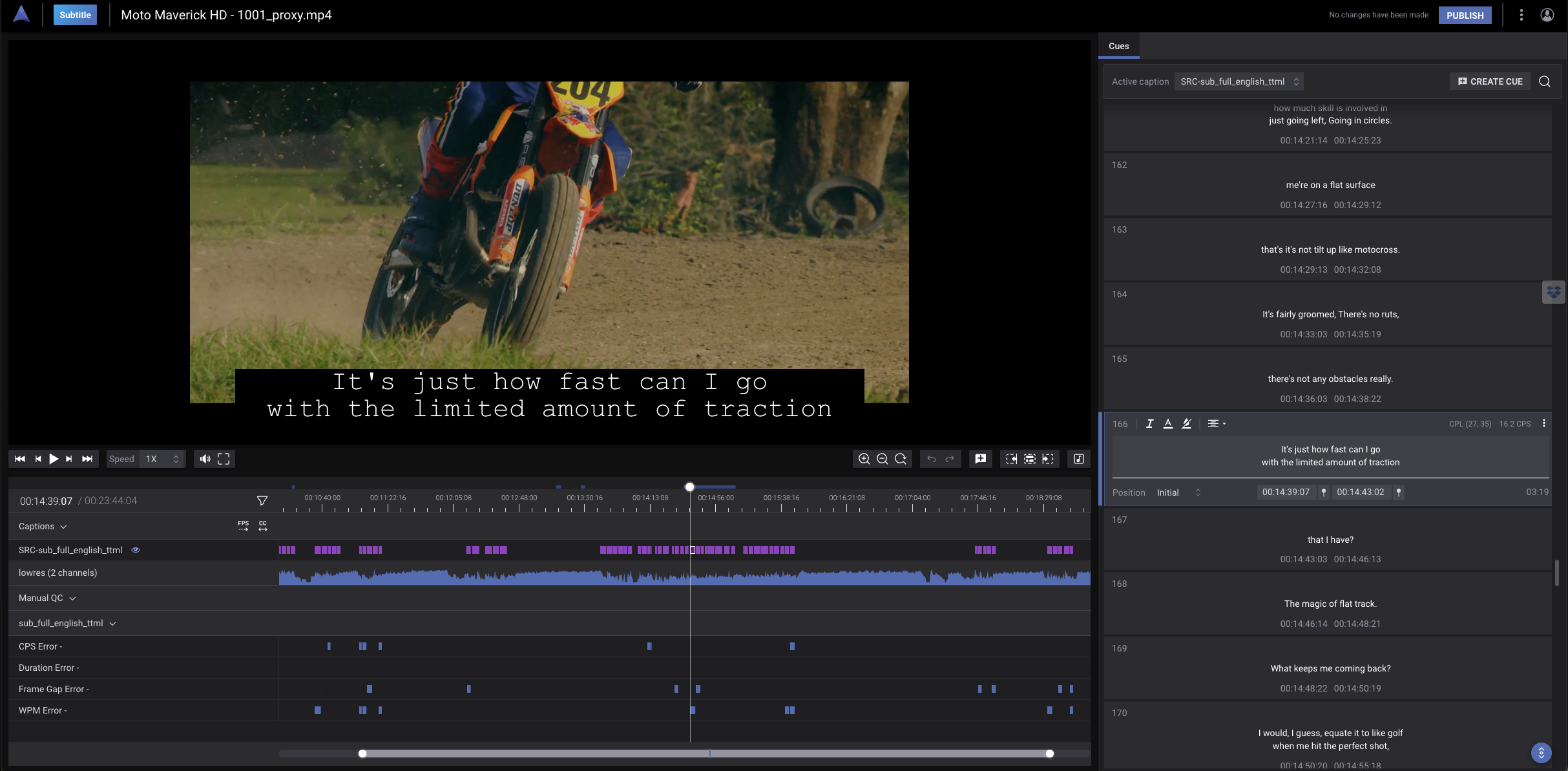This screenshot has width=1568, height=771.
Task: Click the CREATE CUE button
Action: [x=1490, y=81]
